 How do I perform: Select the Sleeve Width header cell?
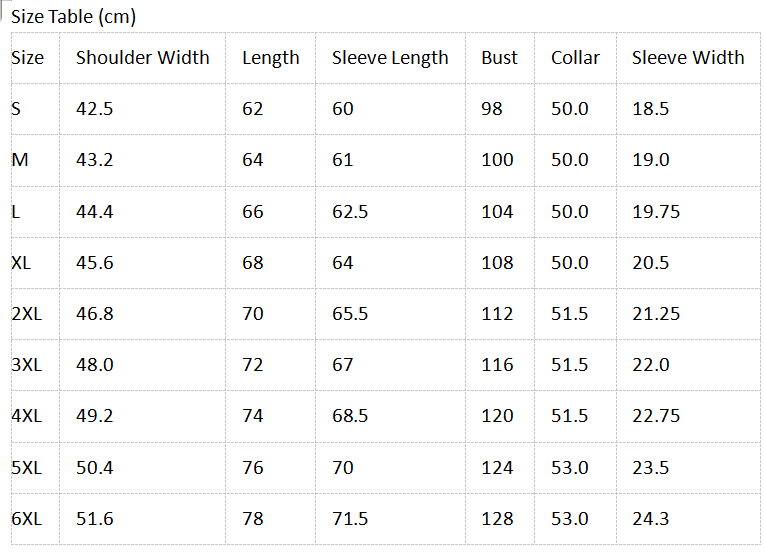(x=688, y=58)
